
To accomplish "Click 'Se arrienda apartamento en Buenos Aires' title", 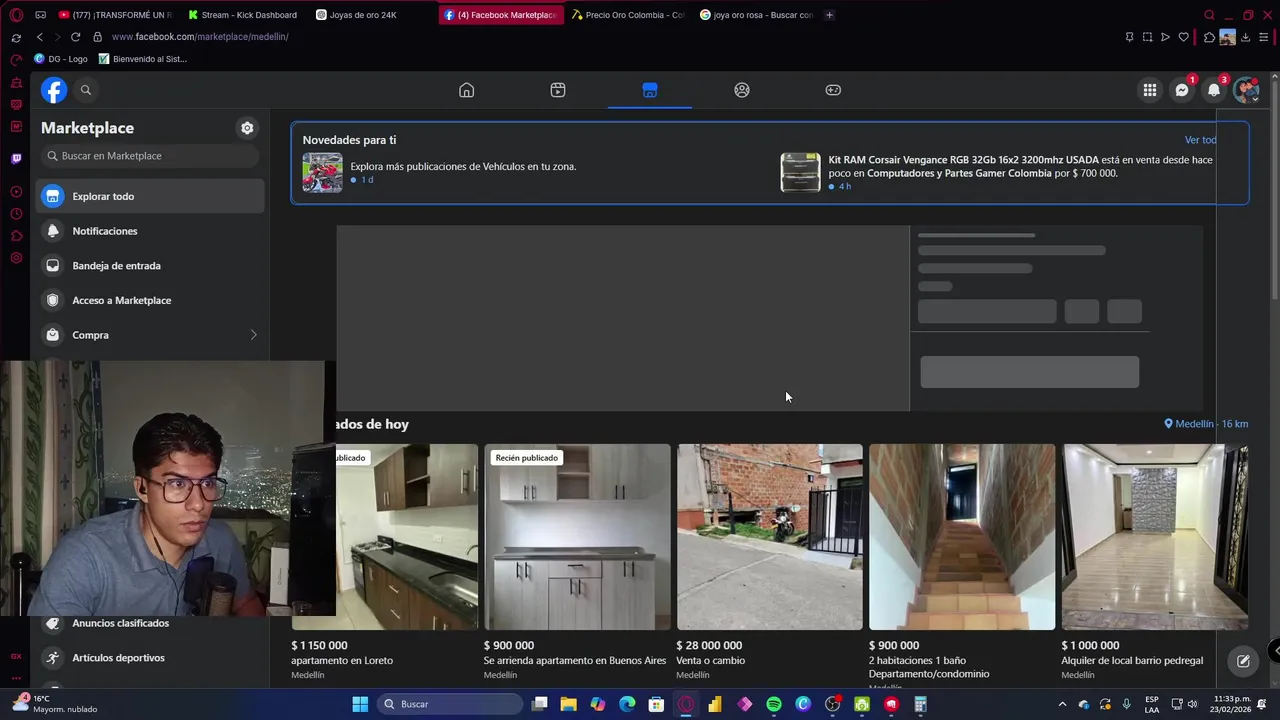I will pos(575,661).
